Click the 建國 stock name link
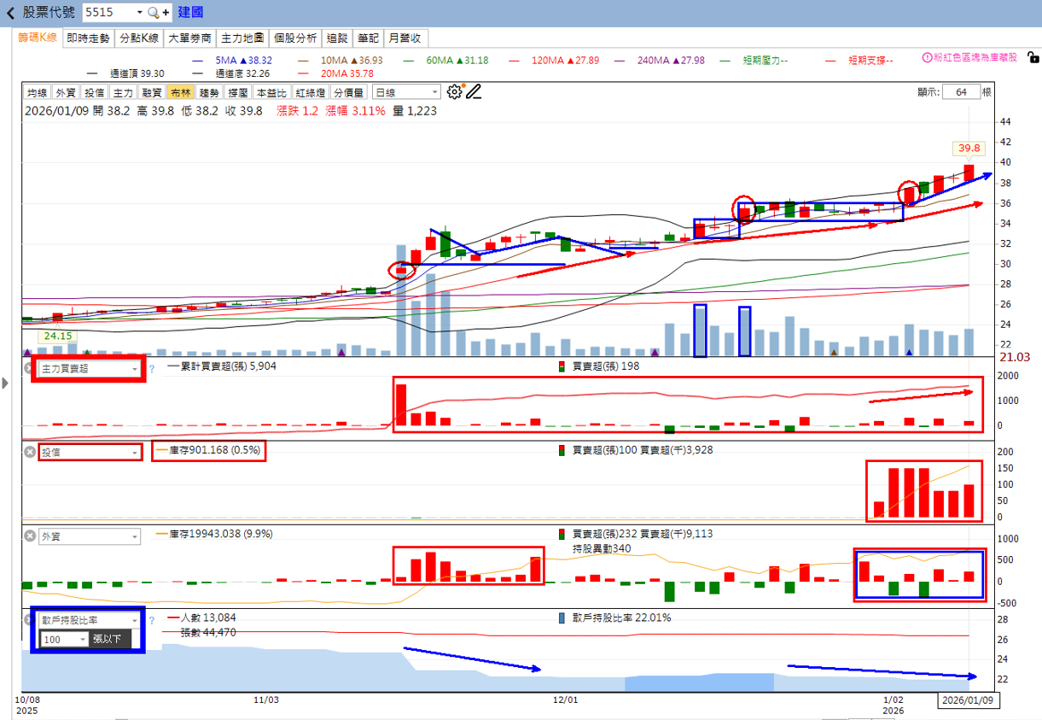The width and height of the screenshot is (1042, 720). 191,12
